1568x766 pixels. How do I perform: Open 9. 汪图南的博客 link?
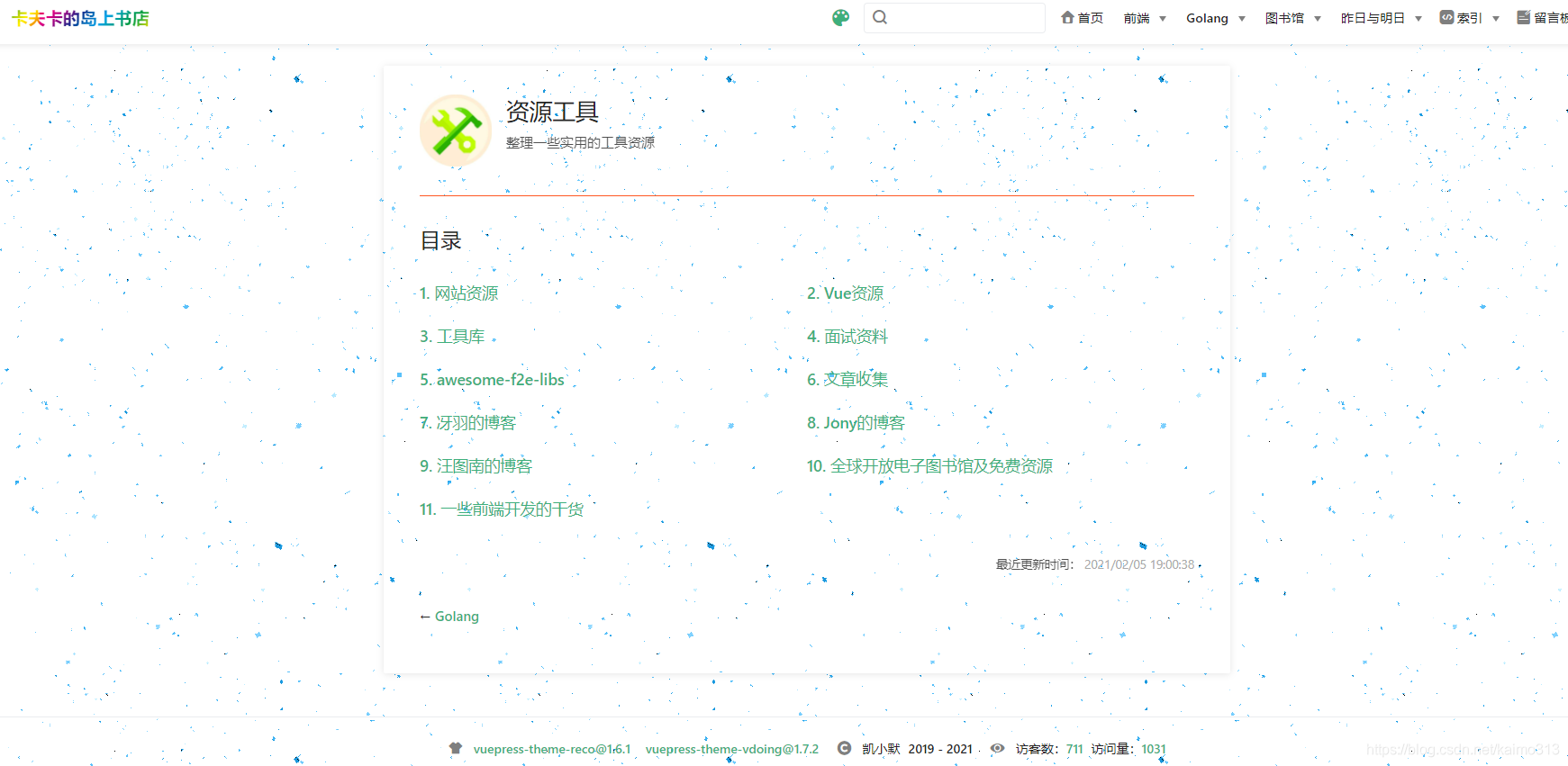(476, 466)
